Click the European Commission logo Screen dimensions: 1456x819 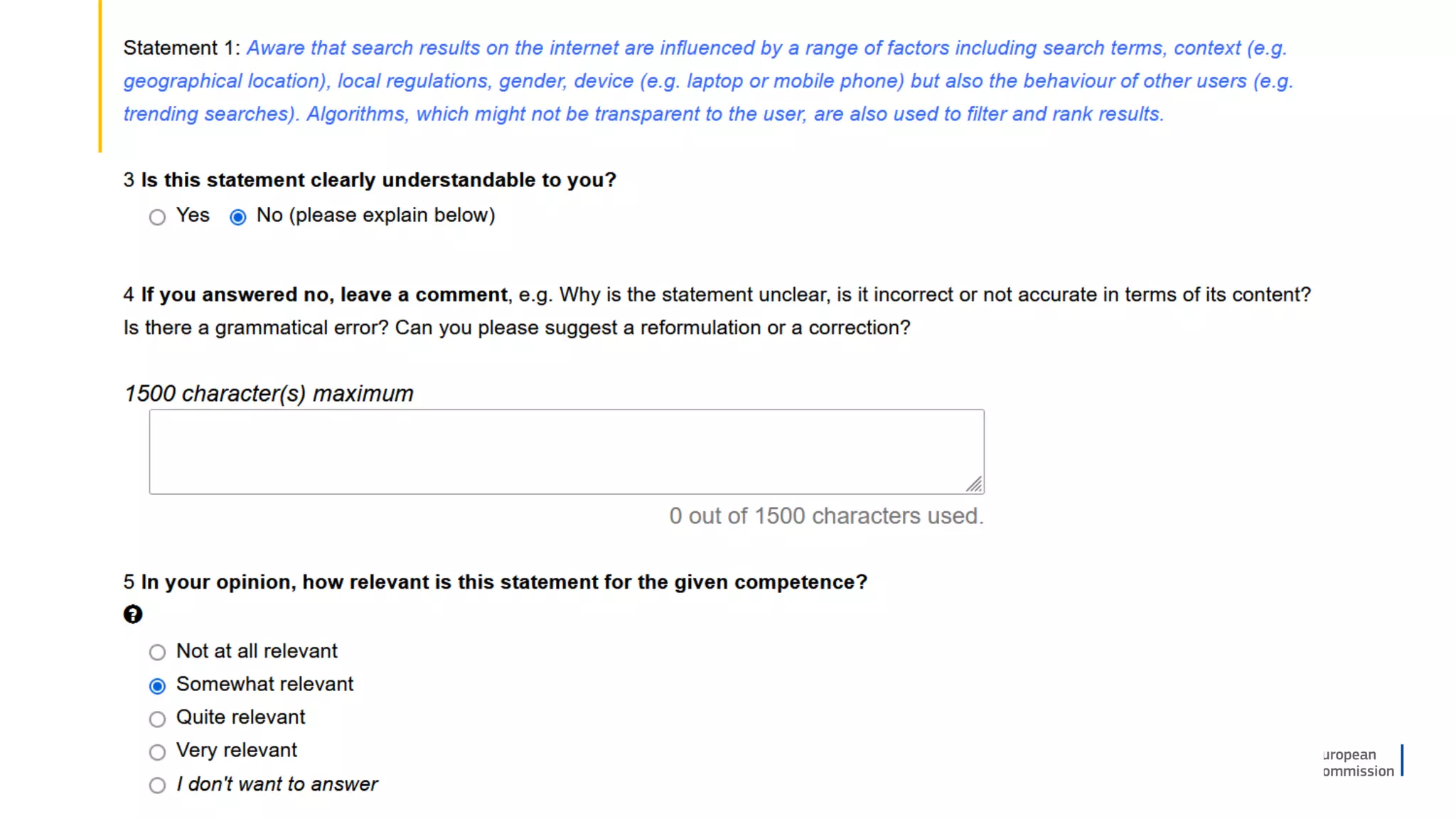click(x=1361, y=762)
